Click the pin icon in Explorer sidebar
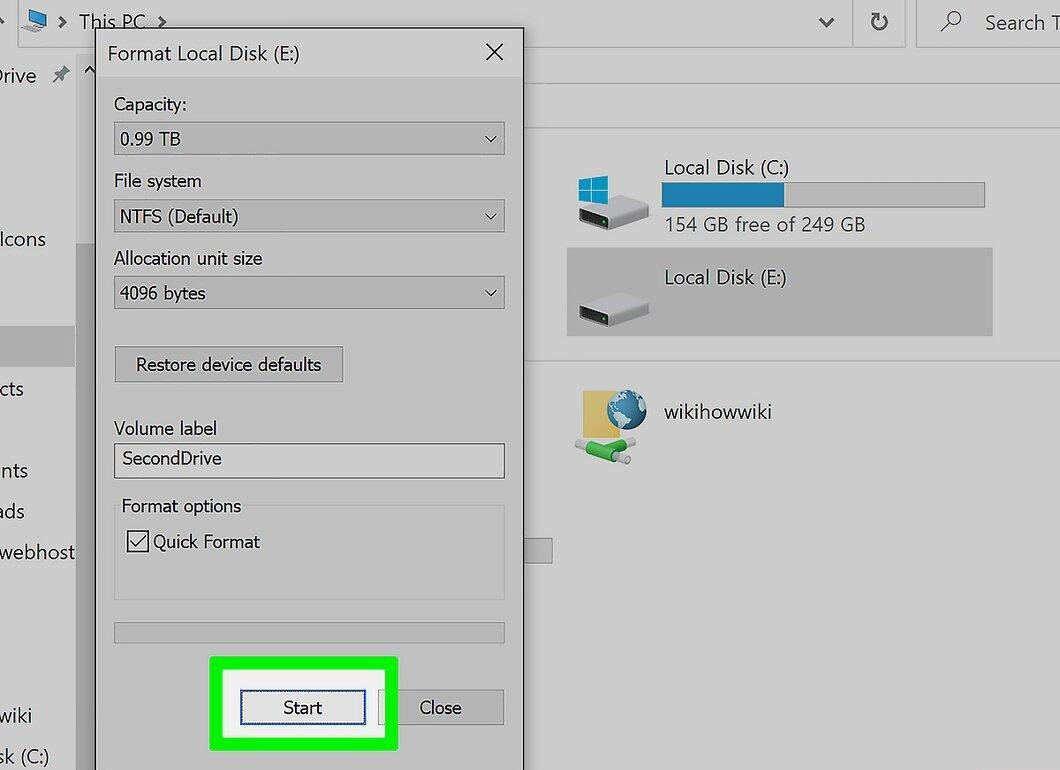The height and width of the screenshot is (770, 1060). (x=61, y=74)
